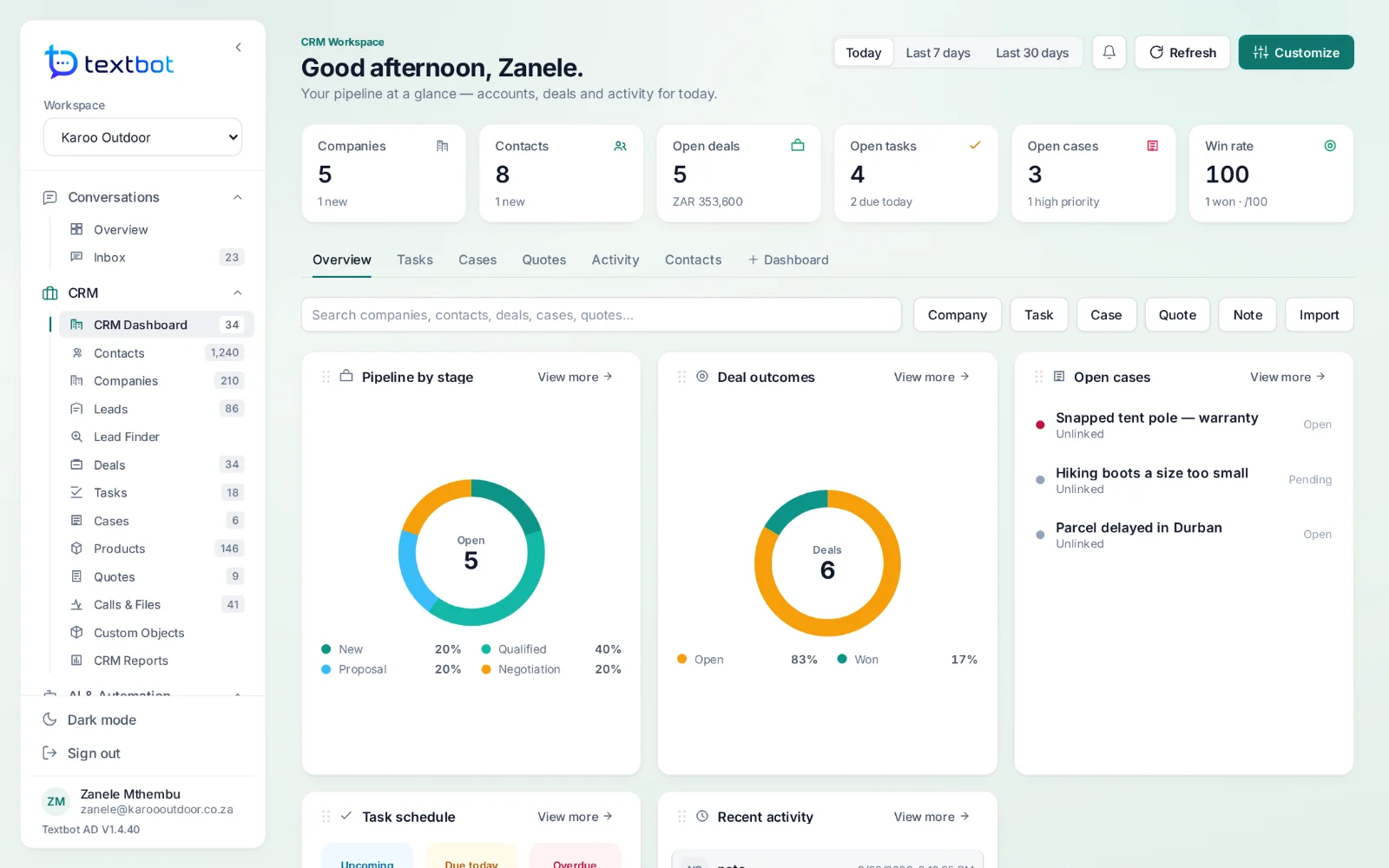Toggle the New stage legend item
Viewport: 1389px width, 868px height.
(x=391, y=649)
